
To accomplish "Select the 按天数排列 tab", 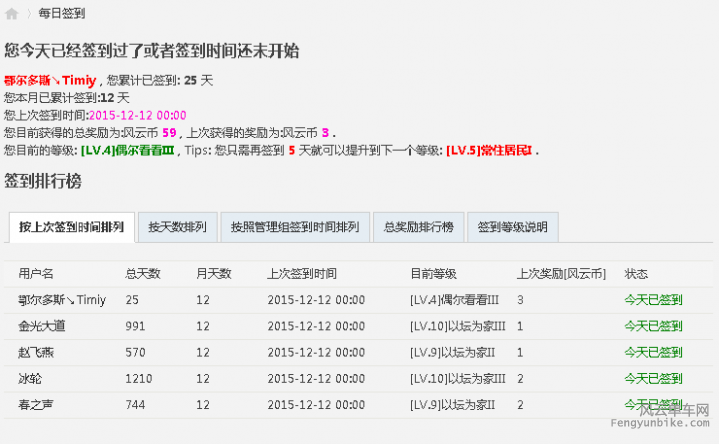I will 177,227.
